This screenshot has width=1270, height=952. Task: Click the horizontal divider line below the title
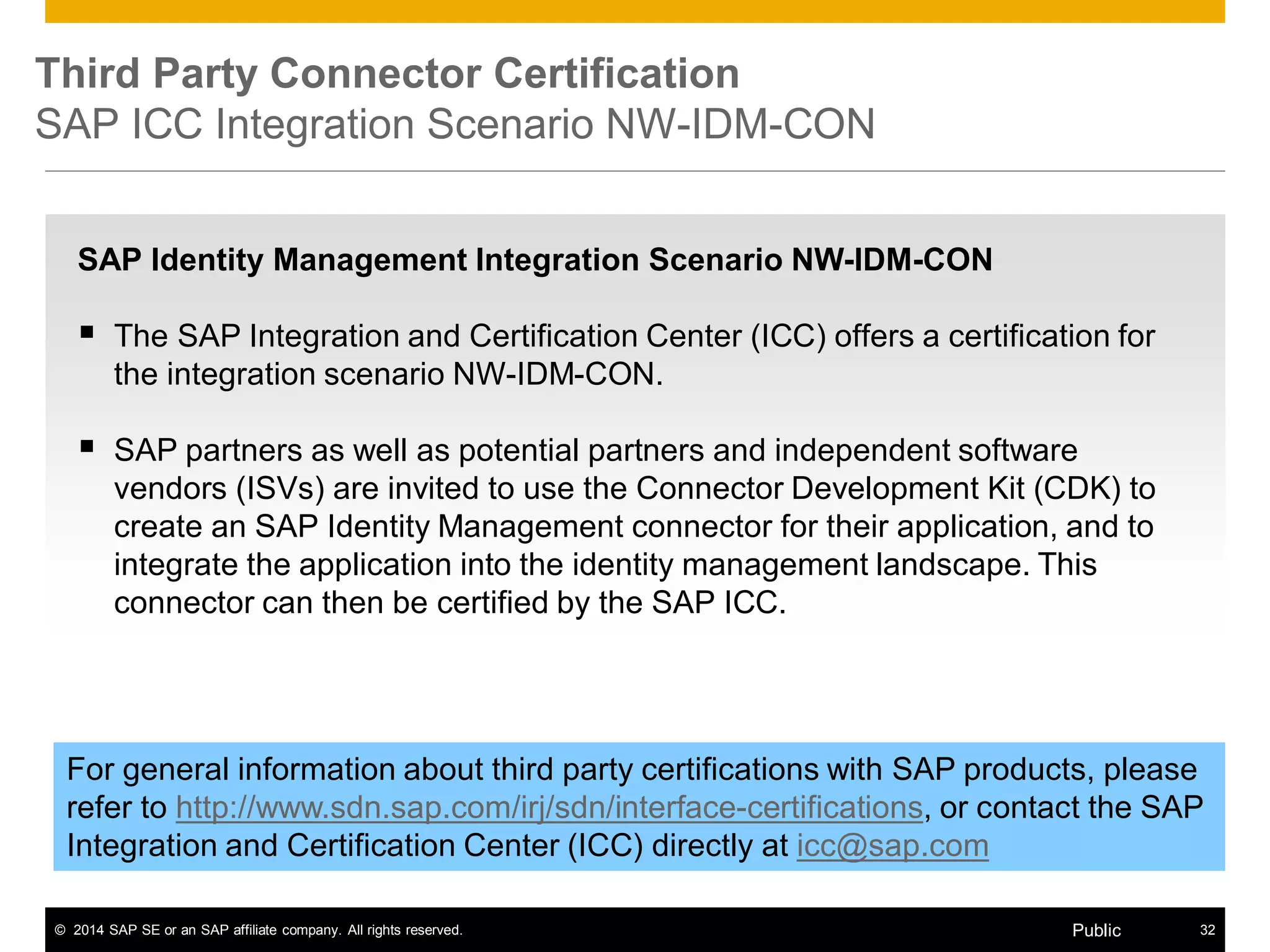(x=635, y=171)
